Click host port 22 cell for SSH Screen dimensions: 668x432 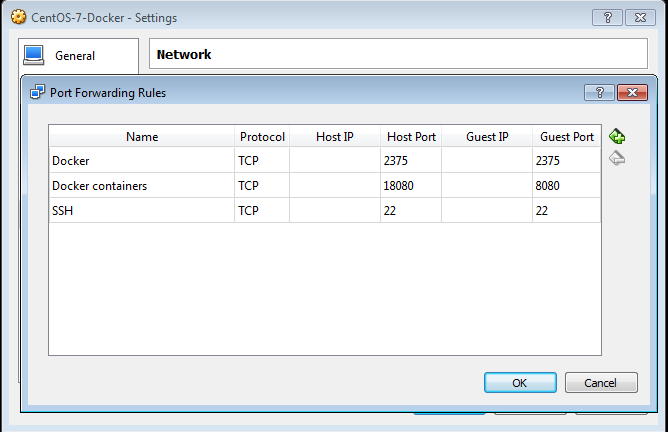click(411, 210)
